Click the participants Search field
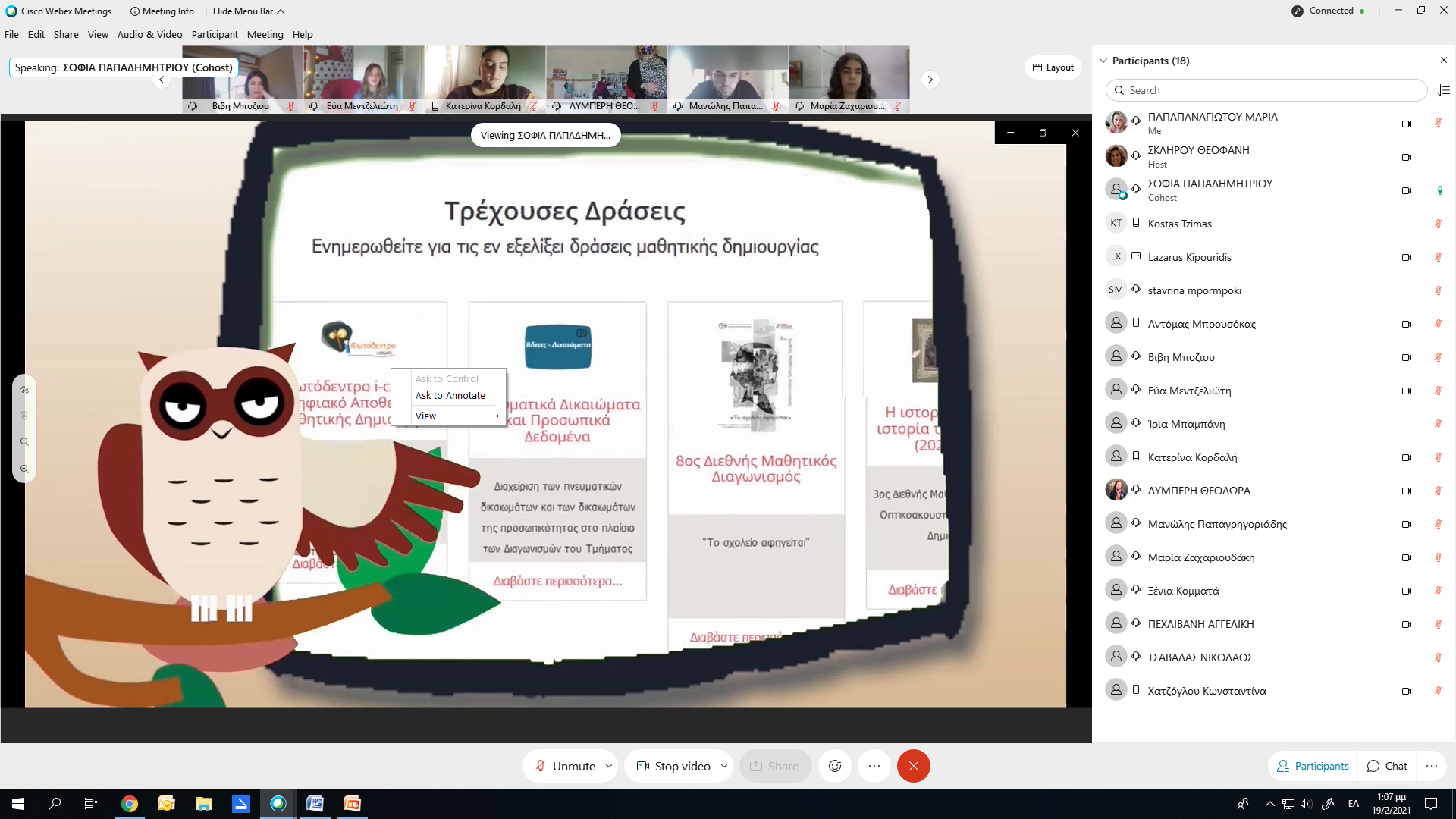This screenshot has height=819, width=1456. point(1266,90)
